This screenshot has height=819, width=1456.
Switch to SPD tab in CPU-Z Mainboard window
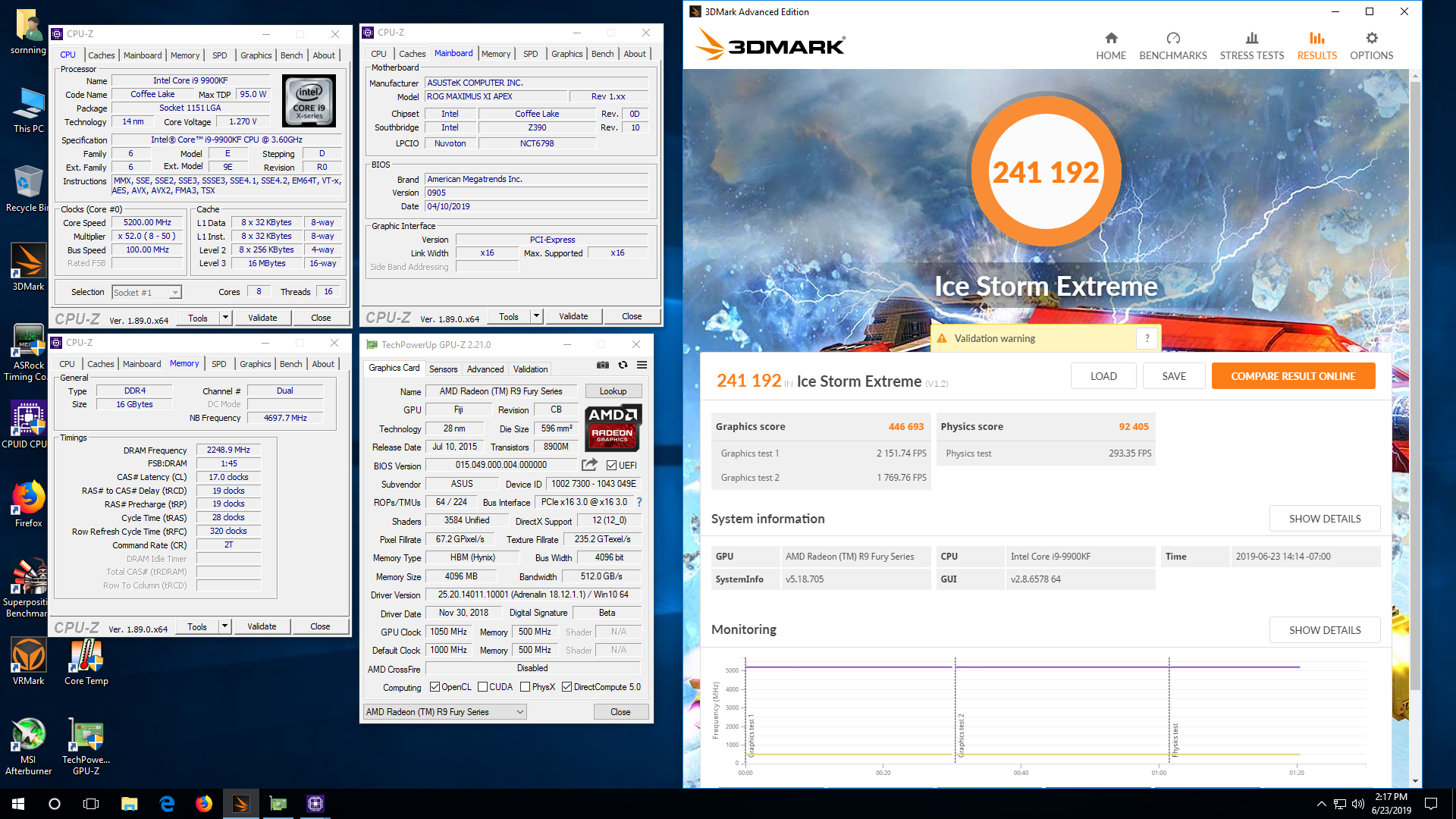[531, 53]
